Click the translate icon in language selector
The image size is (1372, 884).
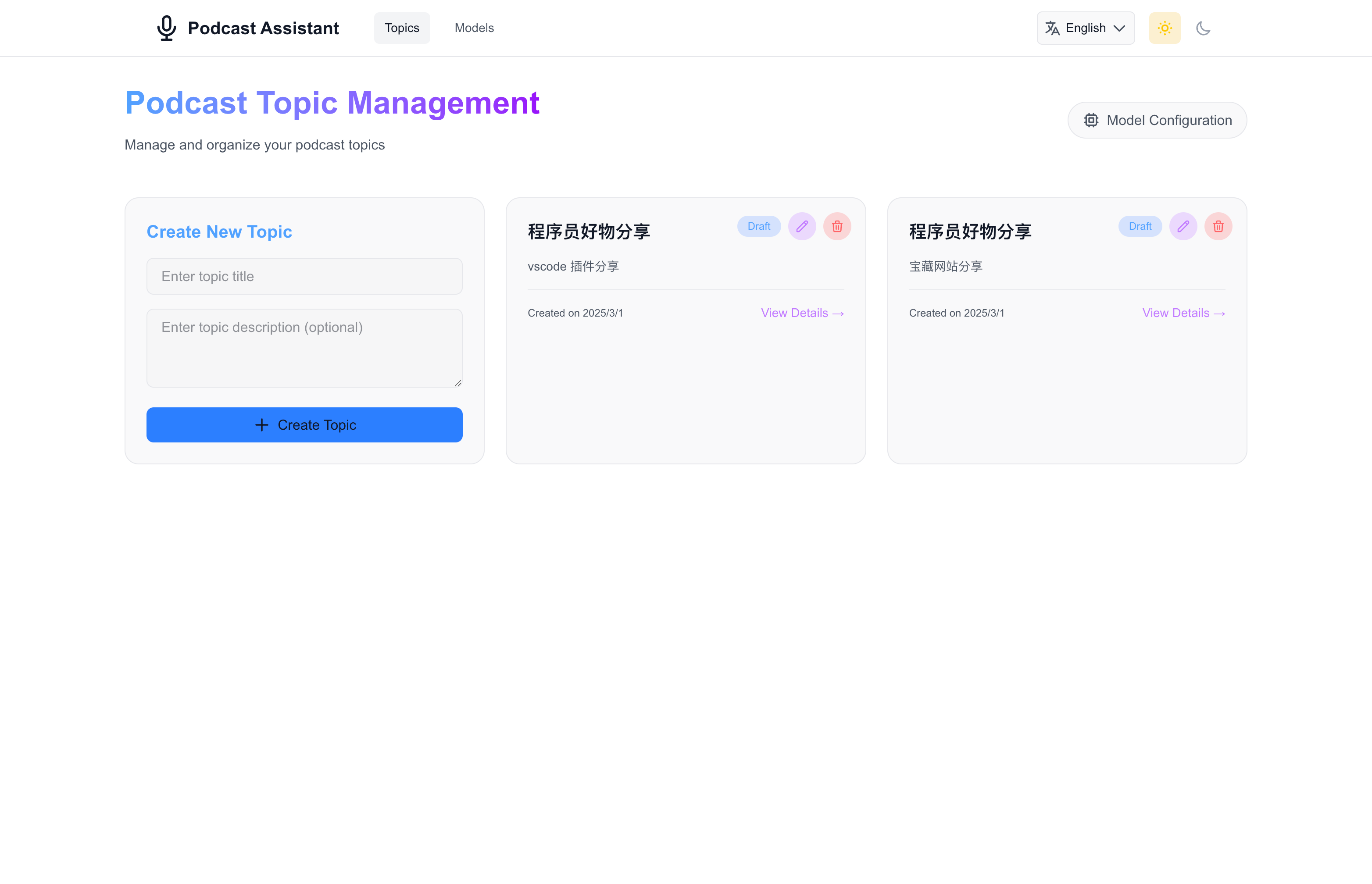1052,28
